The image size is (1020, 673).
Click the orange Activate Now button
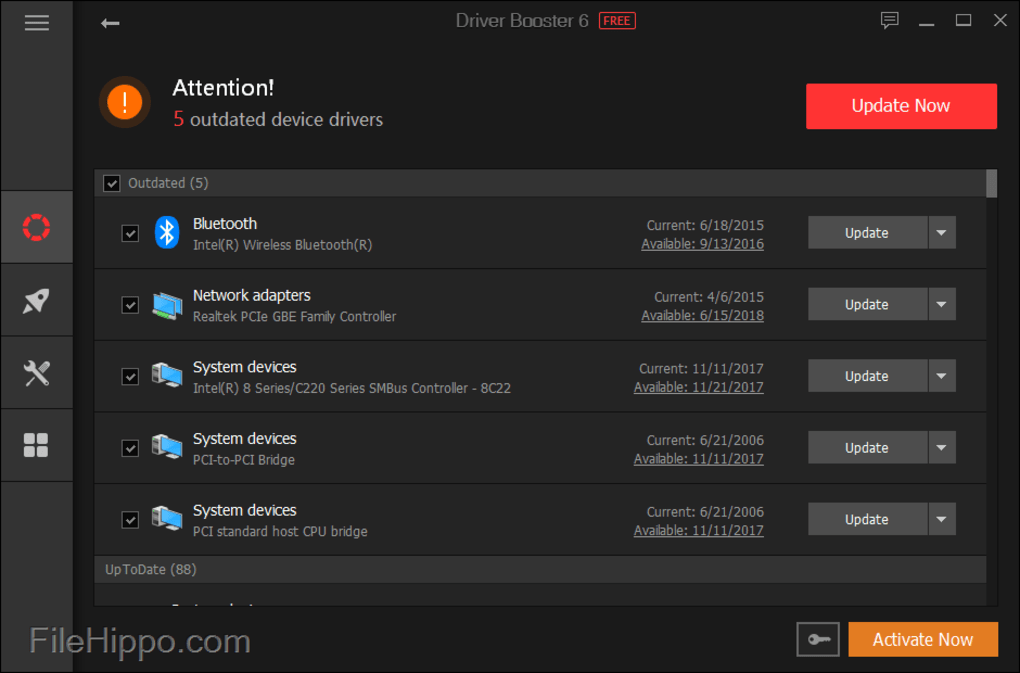922,639
